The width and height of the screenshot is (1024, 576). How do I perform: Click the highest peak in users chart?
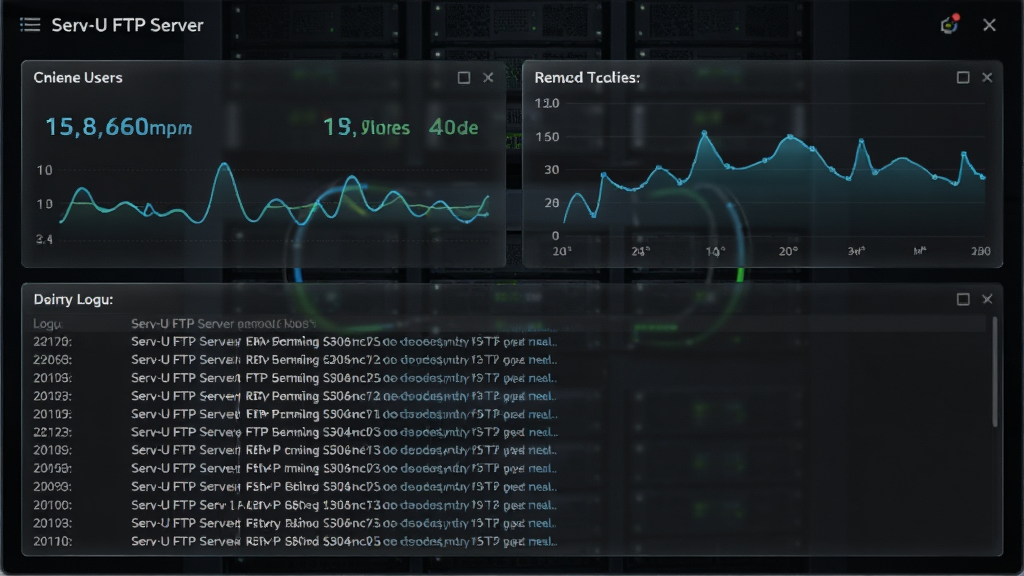(225, 165)
